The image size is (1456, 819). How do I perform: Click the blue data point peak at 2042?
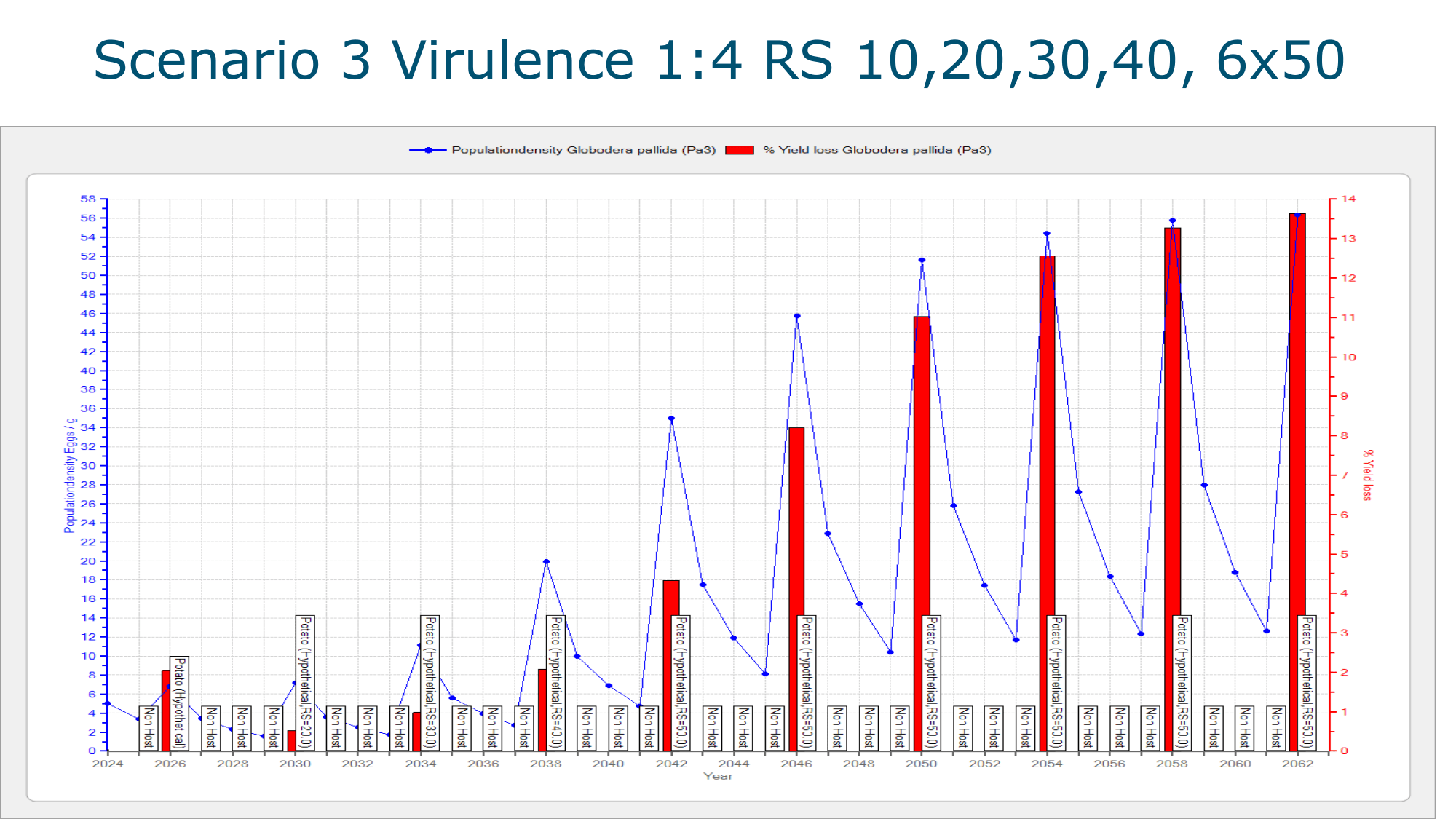tap(671, 419)
